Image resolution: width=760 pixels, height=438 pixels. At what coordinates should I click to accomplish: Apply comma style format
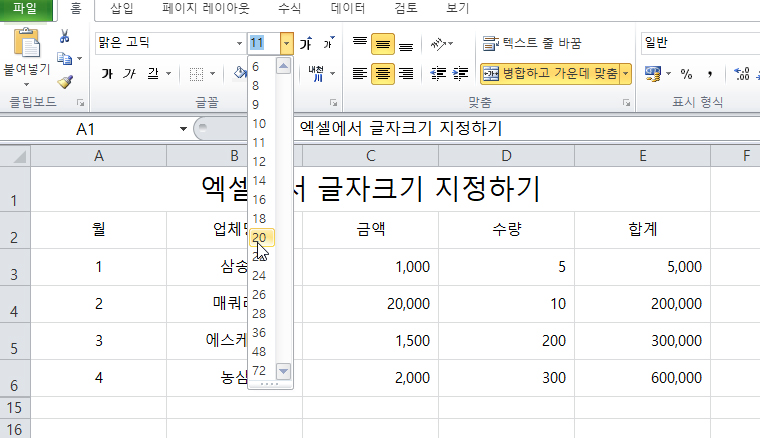click(x=710, y=74)
